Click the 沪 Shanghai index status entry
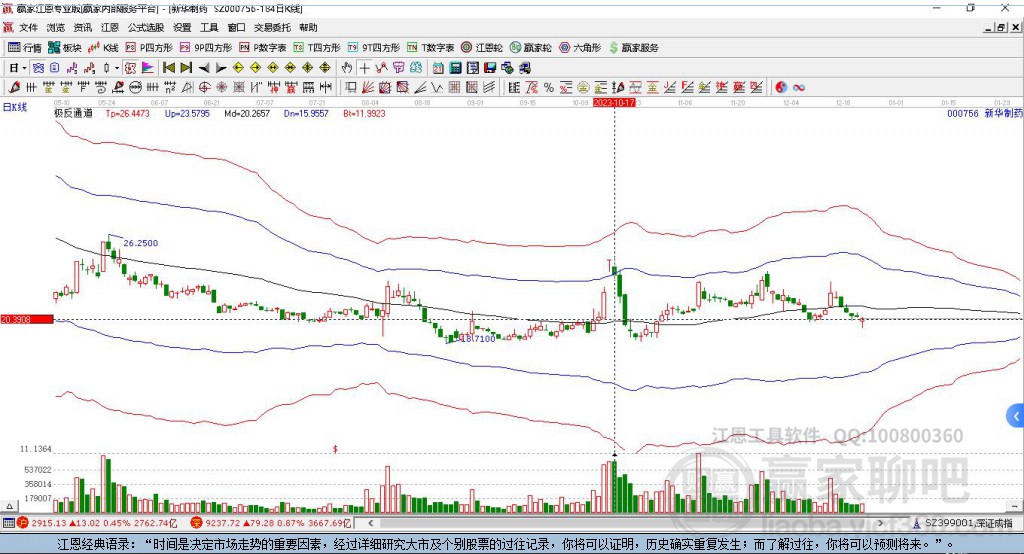Image resolution: width=1024 pixels, height=554 pixels. [97, 523]
